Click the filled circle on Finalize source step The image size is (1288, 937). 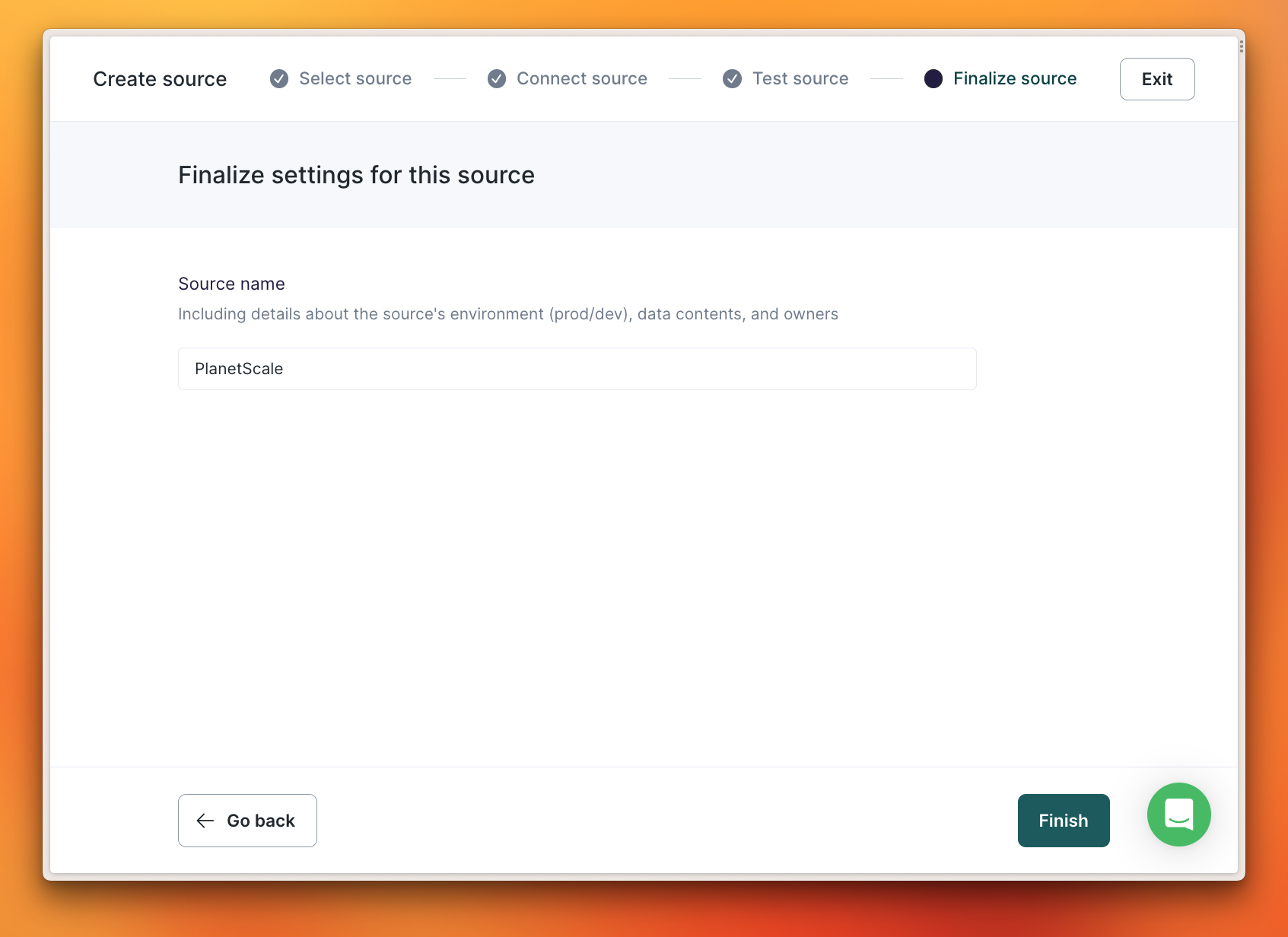933,78
